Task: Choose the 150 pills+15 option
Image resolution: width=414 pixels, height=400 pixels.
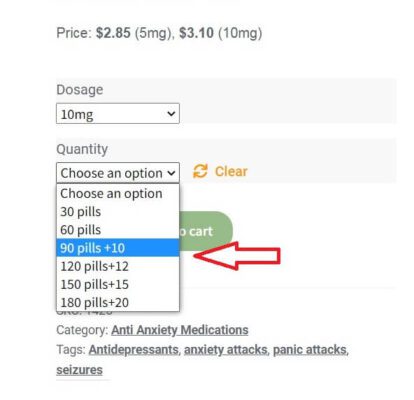Action: 118,285
